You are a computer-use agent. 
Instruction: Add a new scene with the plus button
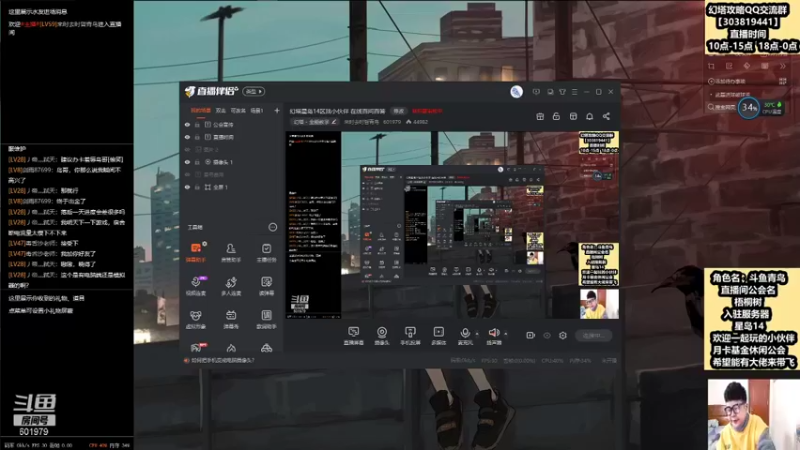pos(277,110)
